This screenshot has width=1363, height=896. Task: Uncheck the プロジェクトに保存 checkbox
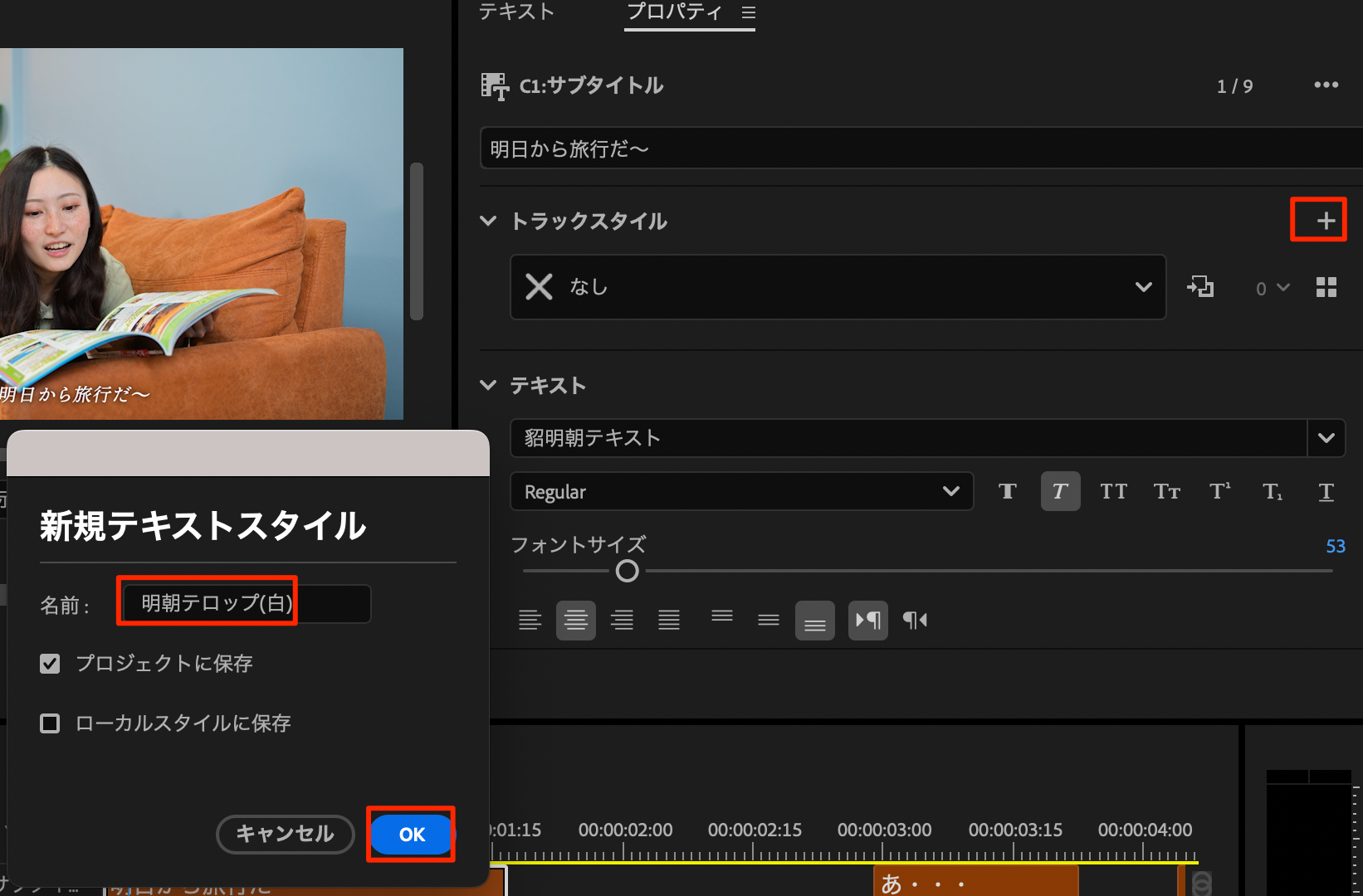(x=50, y=664)
